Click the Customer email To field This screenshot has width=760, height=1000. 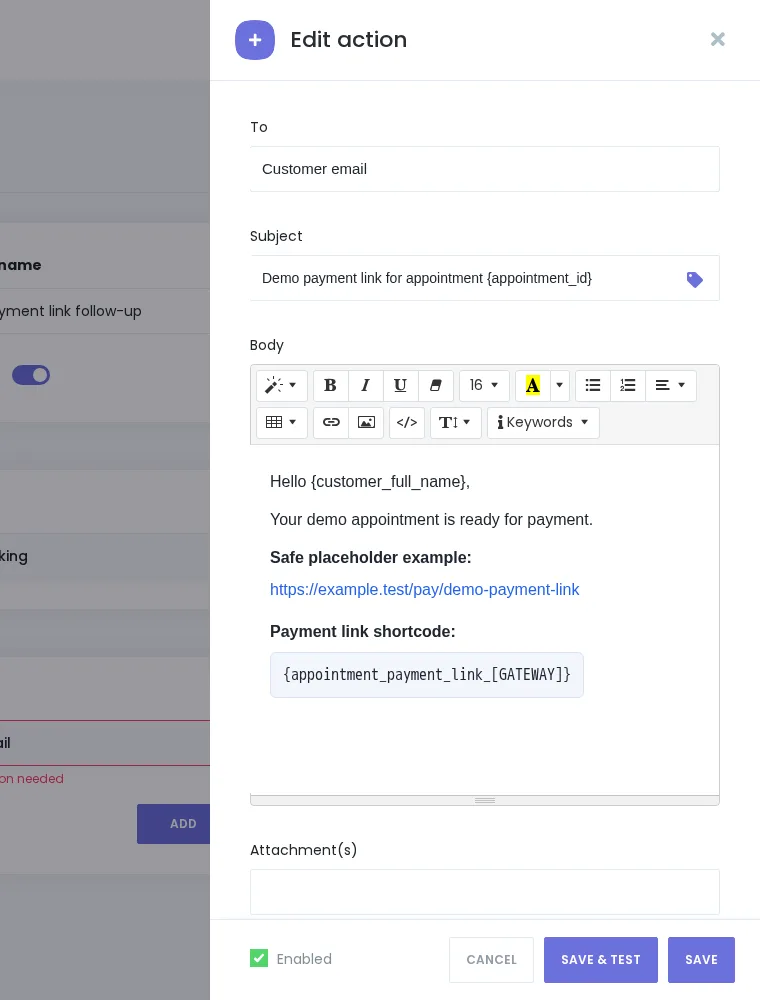(485, 169)
